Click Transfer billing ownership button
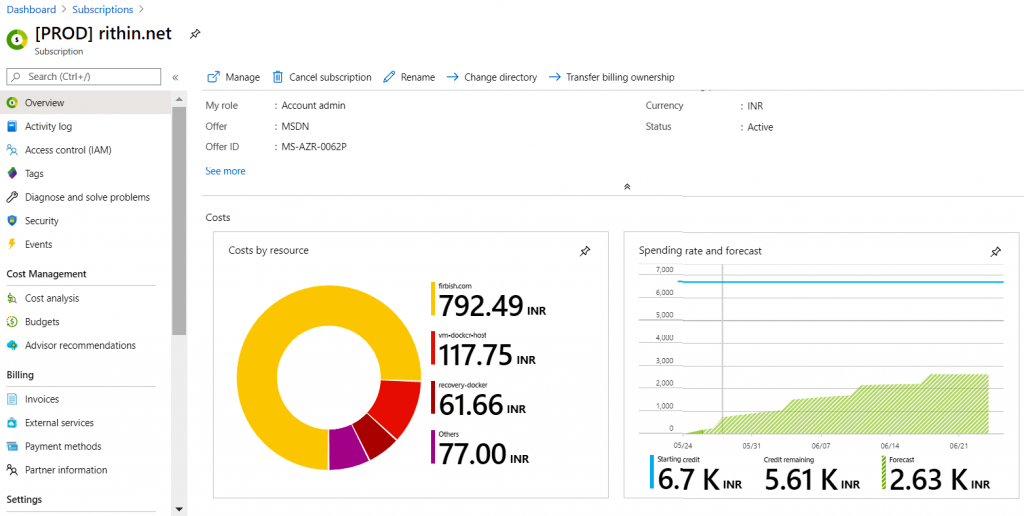Screen dimensions: 1024x516 coord(619,77)
